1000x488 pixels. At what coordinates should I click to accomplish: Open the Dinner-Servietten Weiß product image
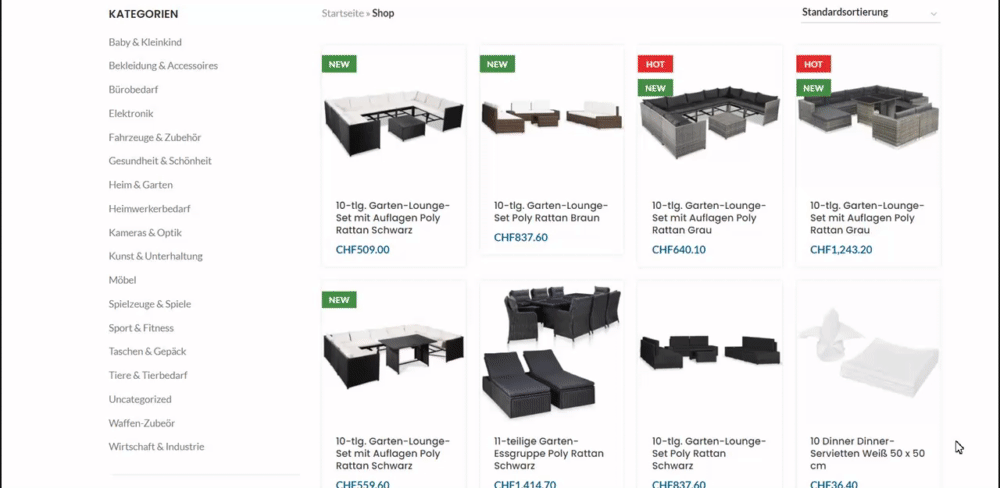[868, 352]
